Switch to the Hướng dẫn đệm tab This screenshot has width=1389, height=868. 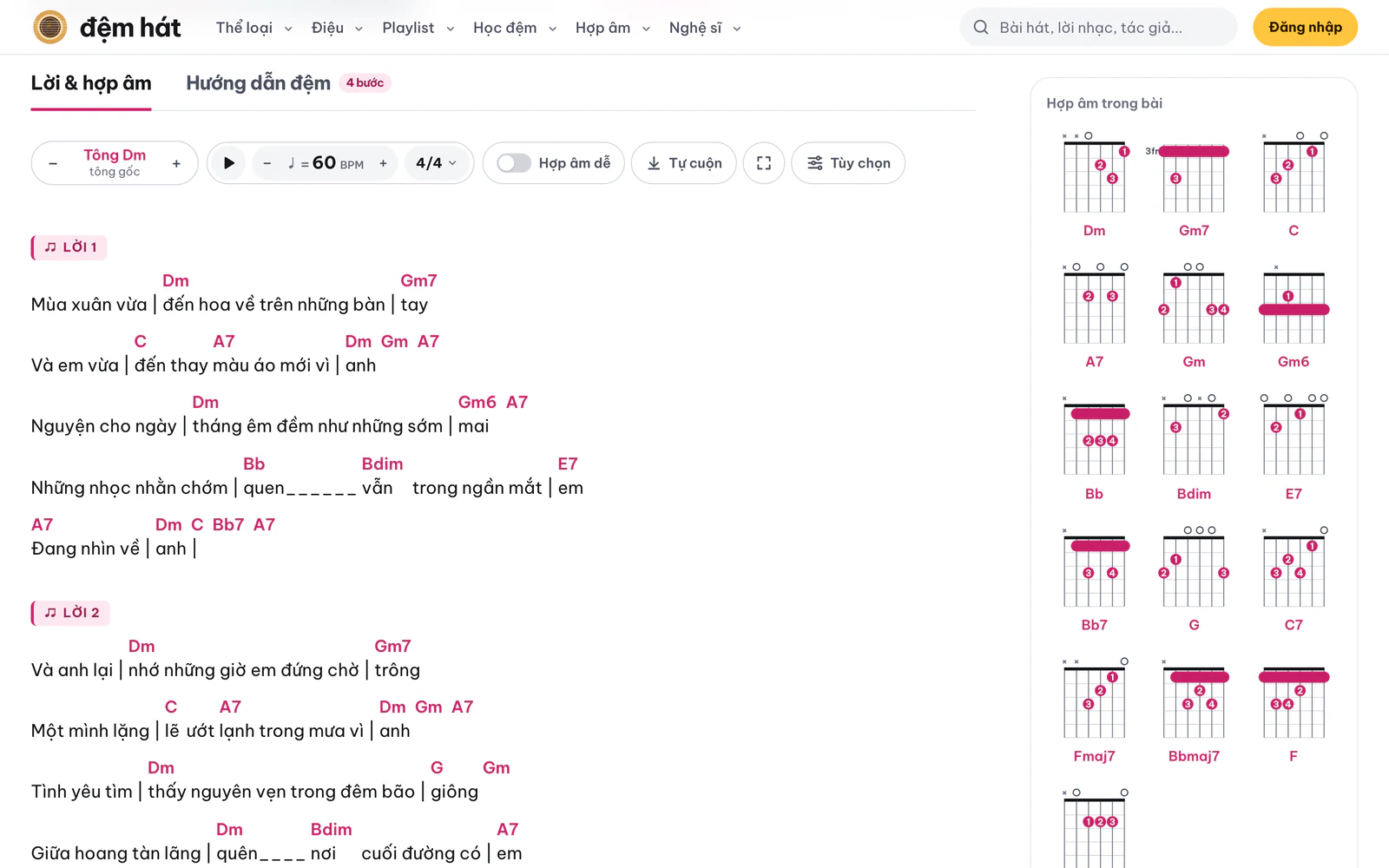click(288, 83)
